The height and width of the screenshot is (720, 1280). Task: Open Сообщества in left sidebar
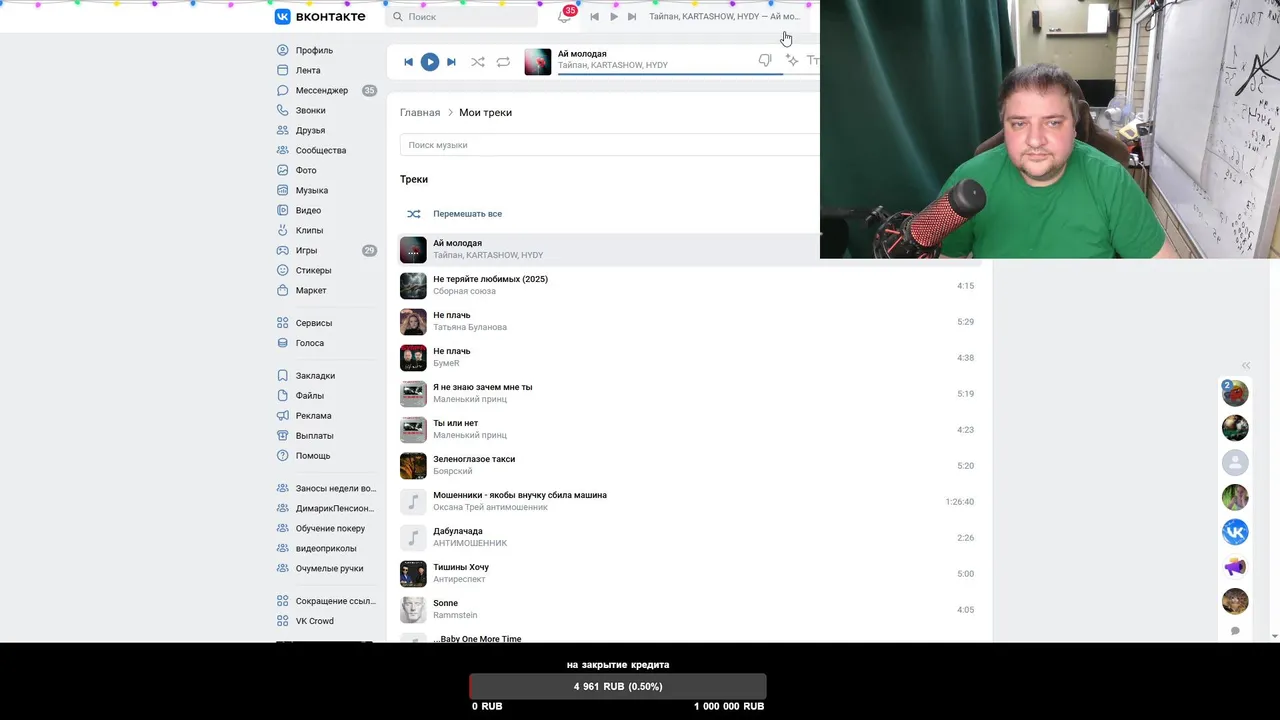(x=321, y=150)
